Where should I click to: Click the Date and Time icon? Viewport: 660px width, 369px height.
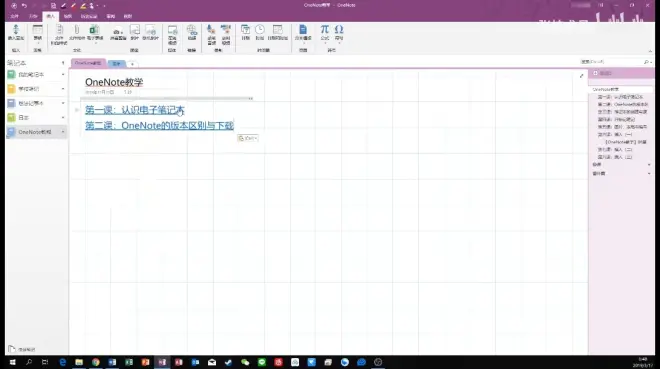tap(277, 32)
